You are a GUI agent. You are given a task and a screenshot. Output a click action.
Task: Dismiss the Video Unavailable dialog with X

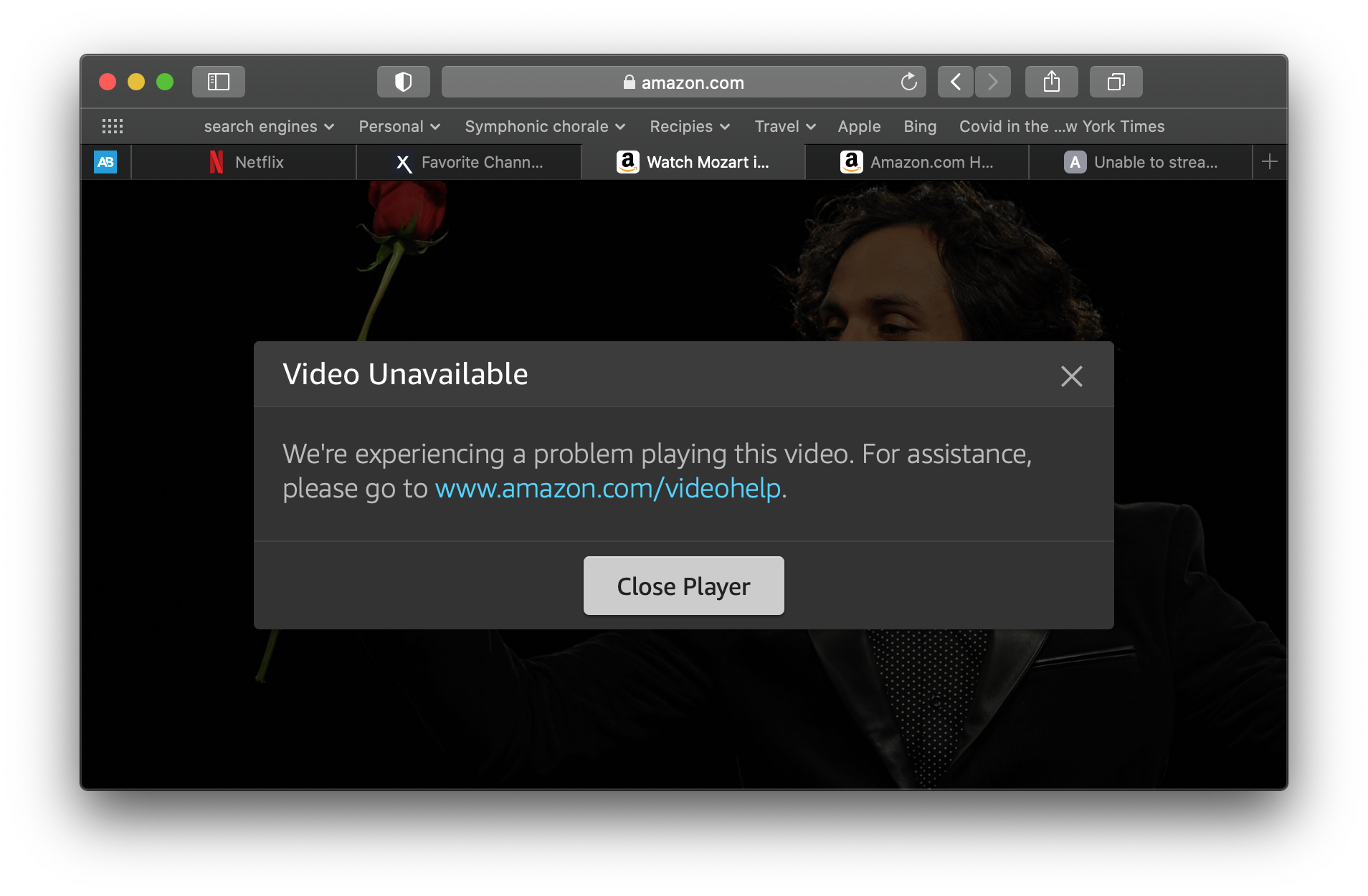(x=1071, y=376)
